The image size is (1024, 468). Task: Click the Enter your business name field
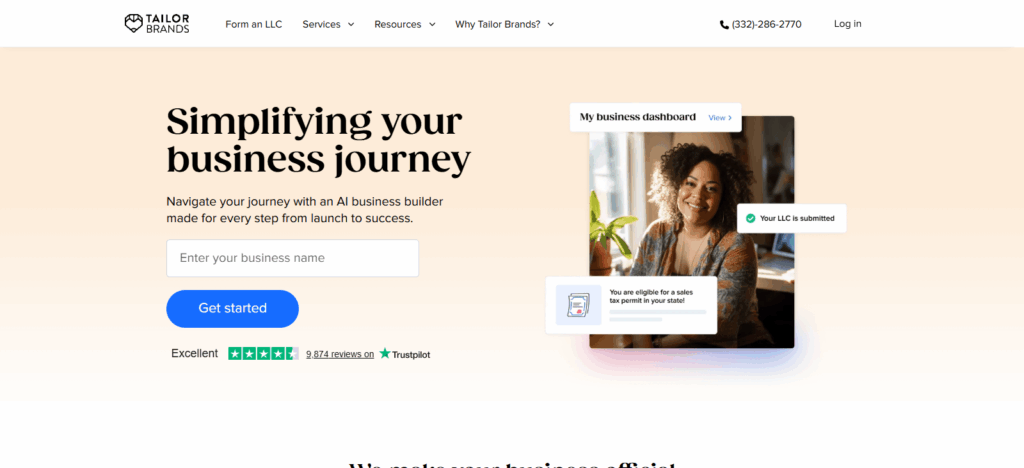click(x=293, y=258)
